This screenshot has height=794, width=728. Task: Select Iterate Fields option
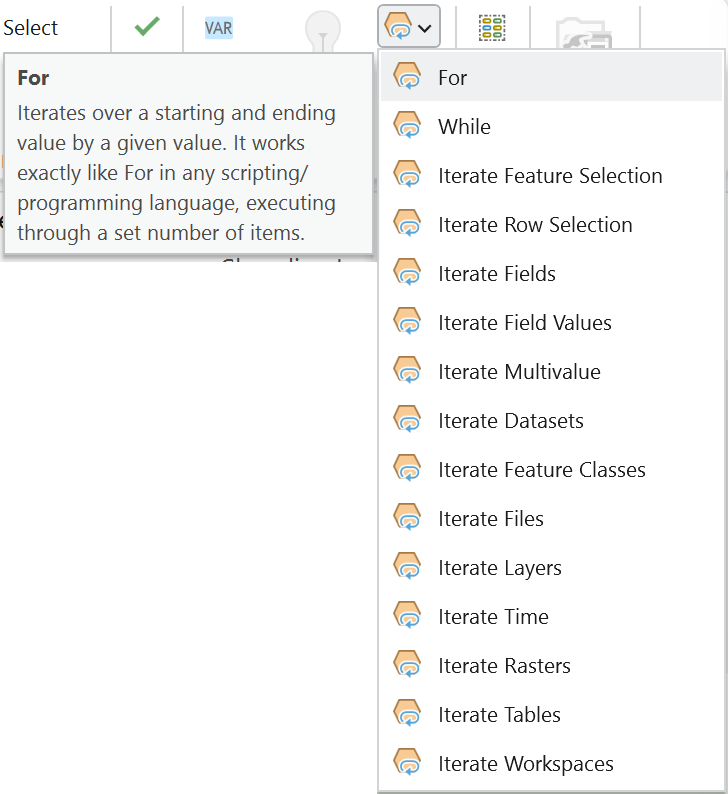[551, 274]
